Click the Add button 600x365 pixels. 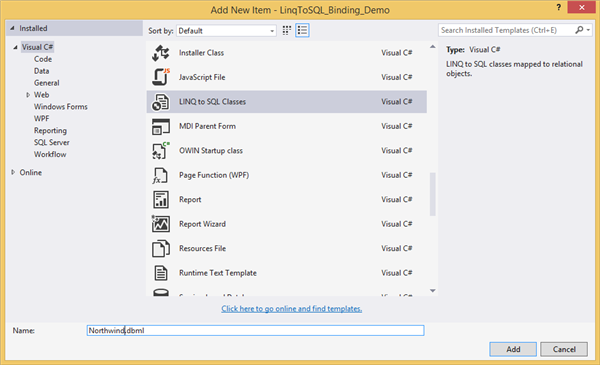[x=513, y=349]
